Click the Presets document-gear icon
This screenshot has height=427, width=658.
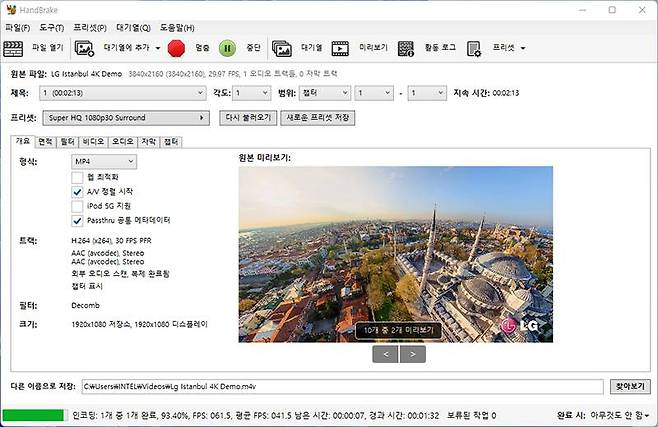pos(474,48)
